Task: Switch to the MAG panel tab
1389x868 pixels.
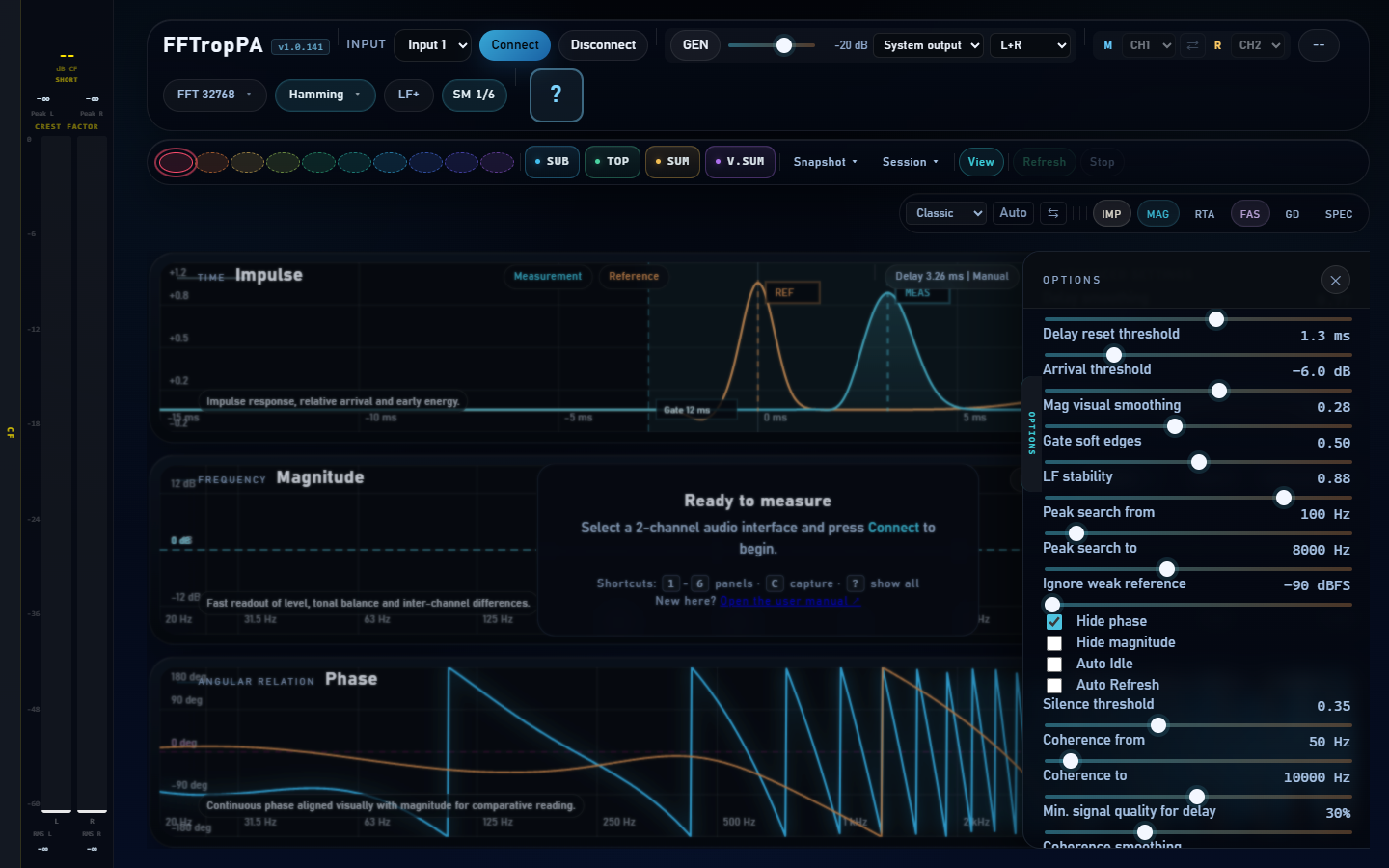Action: pos(1157,214)
